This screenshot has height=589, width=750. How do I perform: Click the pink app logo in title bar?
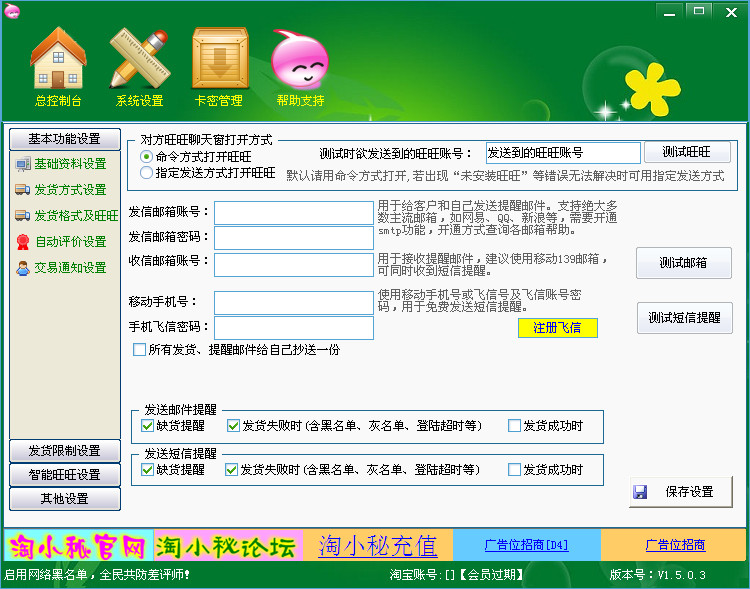[x=11, y=11]
